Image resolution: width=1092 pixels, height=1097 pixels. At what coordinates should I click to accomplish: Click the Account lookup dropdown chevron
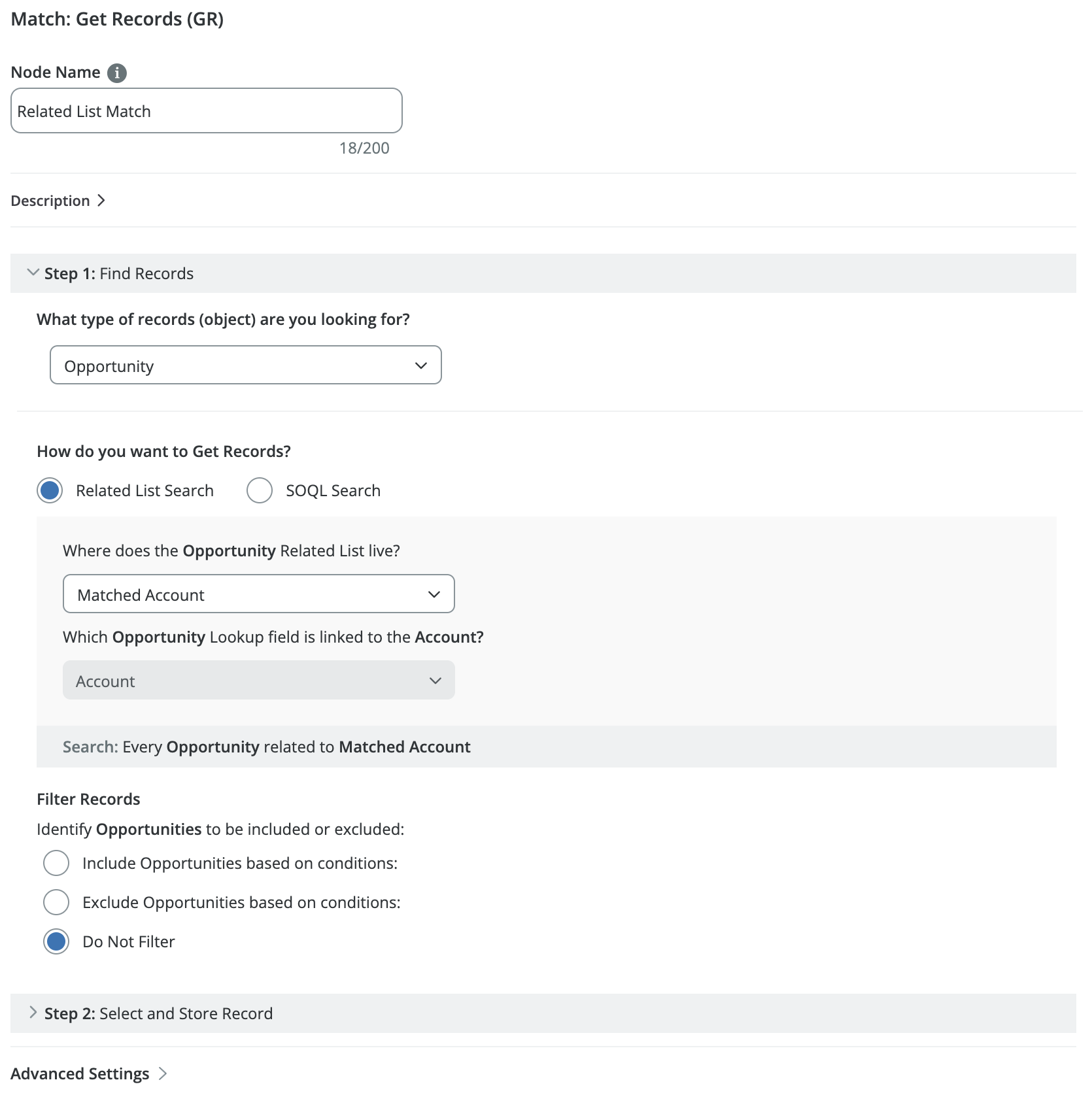(x=435, y=681)
